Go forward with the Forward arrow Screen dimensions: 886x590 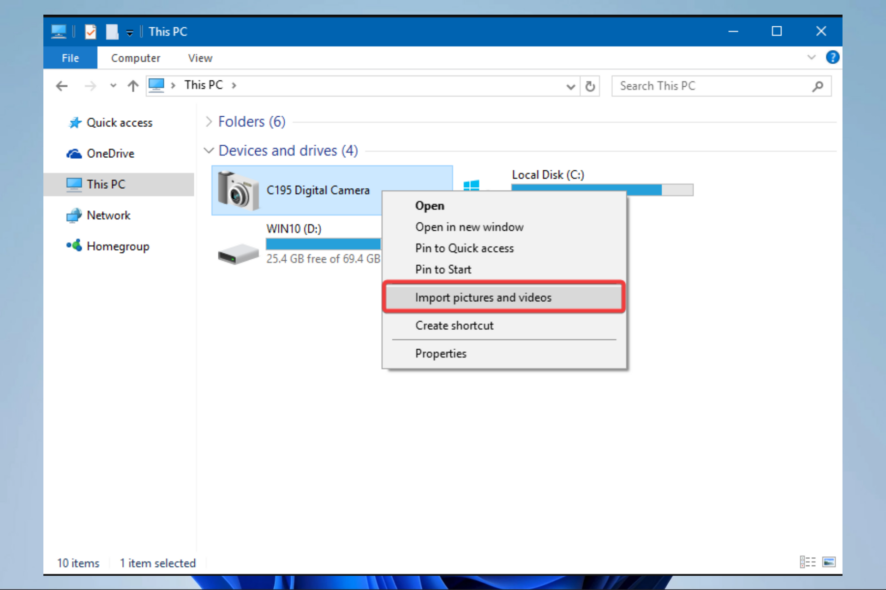click(x=90, y=86)
